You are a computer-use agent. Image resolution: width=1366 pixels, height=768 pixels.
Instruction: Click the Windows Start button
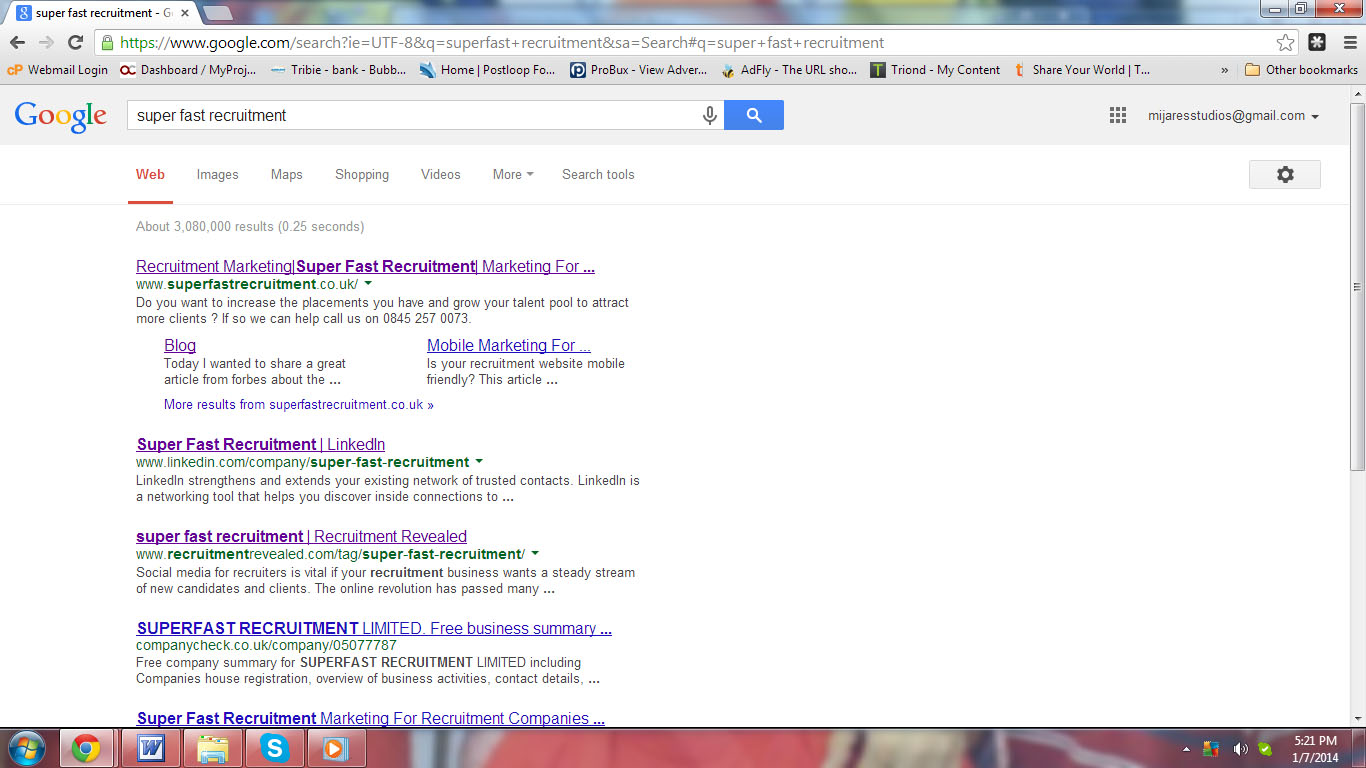tap(27, 748)
